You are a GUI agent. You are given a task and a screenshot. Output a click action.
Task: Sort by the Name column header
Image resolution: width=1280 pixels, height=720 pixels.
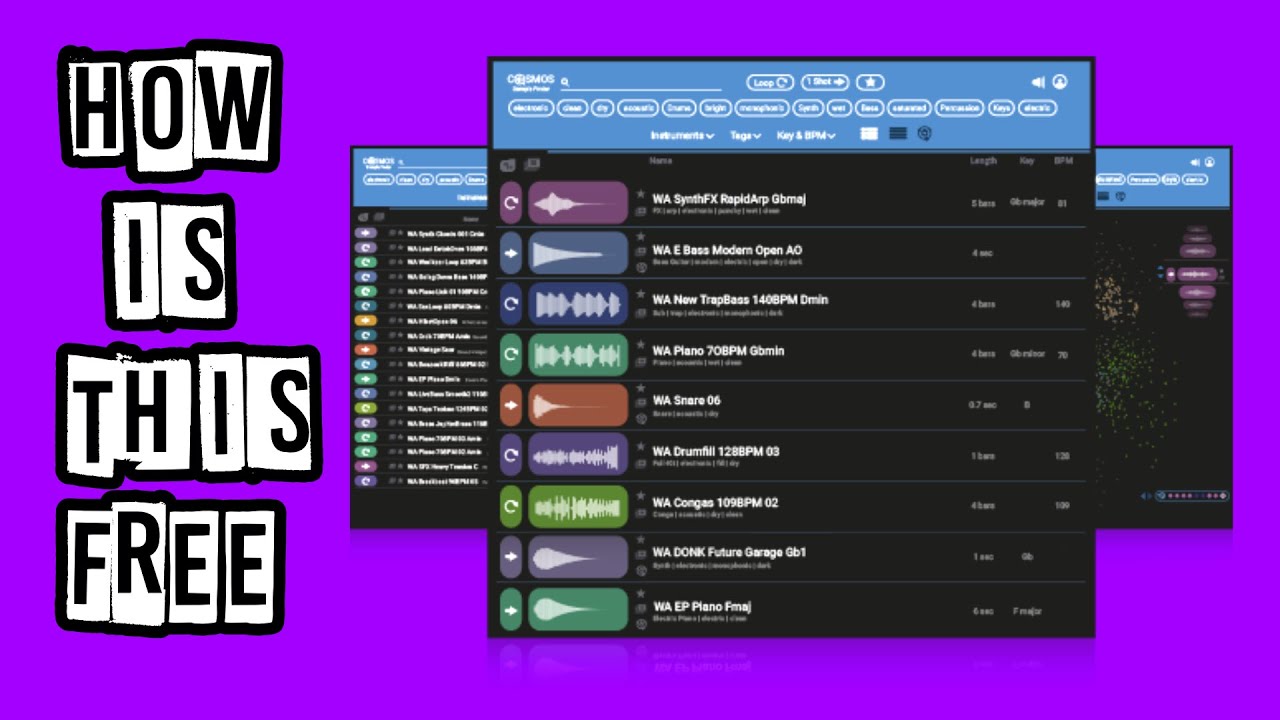(660, 160)
